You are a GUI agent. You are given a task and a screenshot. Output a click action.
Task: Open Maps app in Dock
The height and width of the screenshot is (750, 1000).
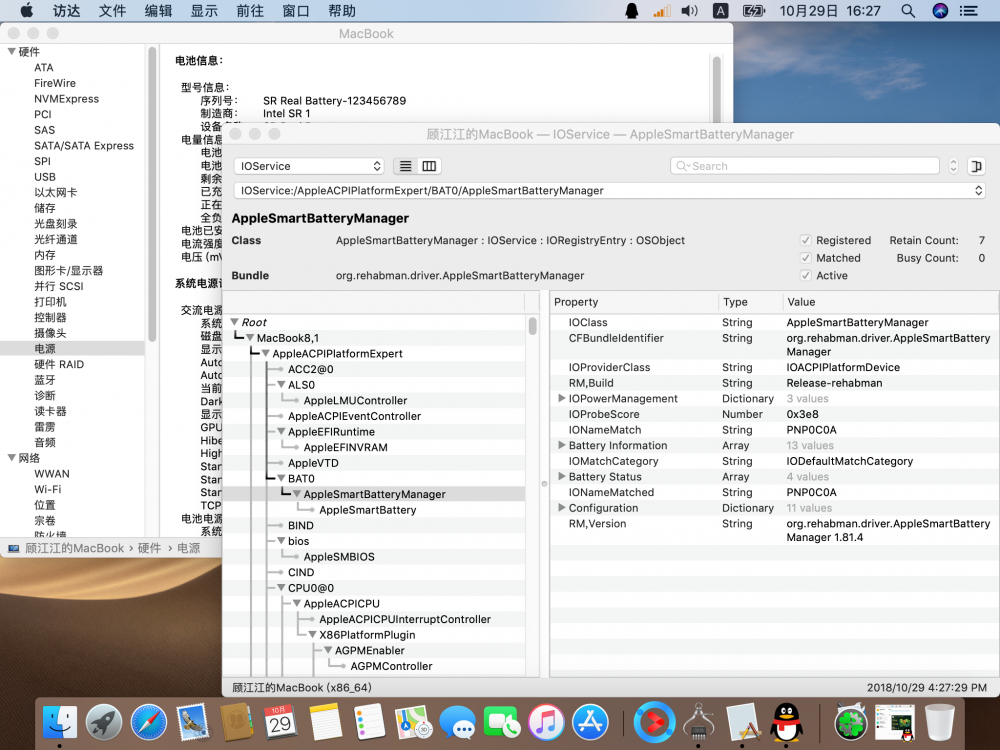pyautogui.click(x=413, y=722)
